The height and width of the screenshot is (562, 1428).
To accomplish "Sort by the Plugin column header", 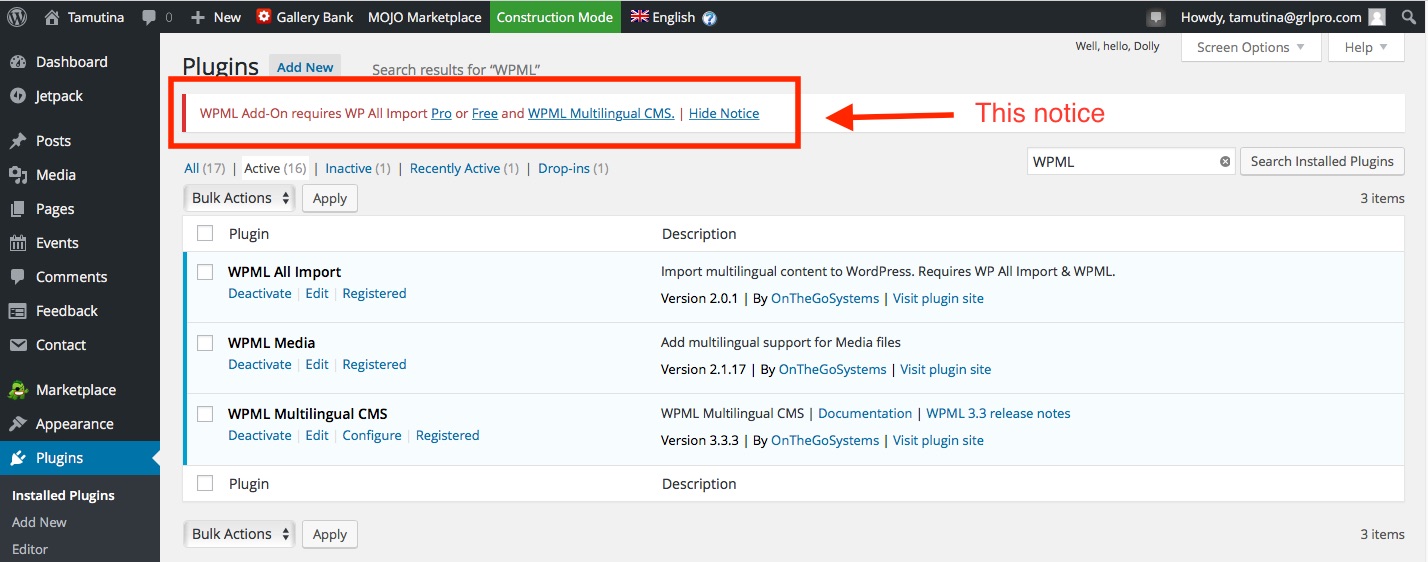I will [x=249, y=233].
